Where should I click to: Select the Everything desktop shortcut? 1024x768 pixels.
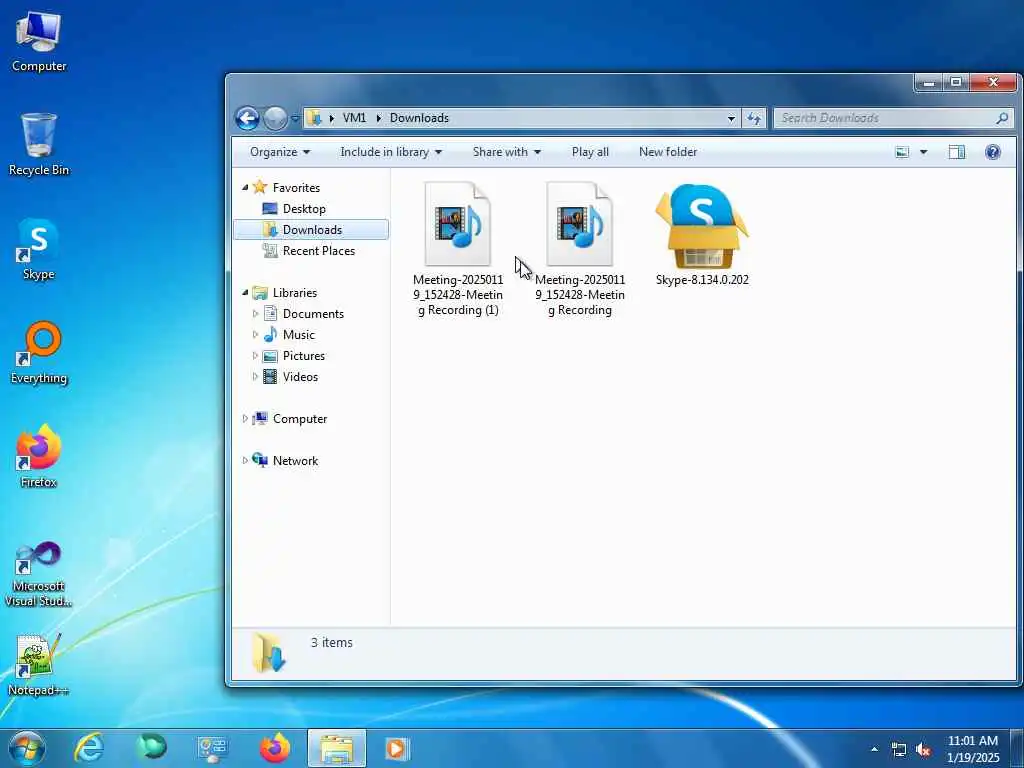coord(39,353)
